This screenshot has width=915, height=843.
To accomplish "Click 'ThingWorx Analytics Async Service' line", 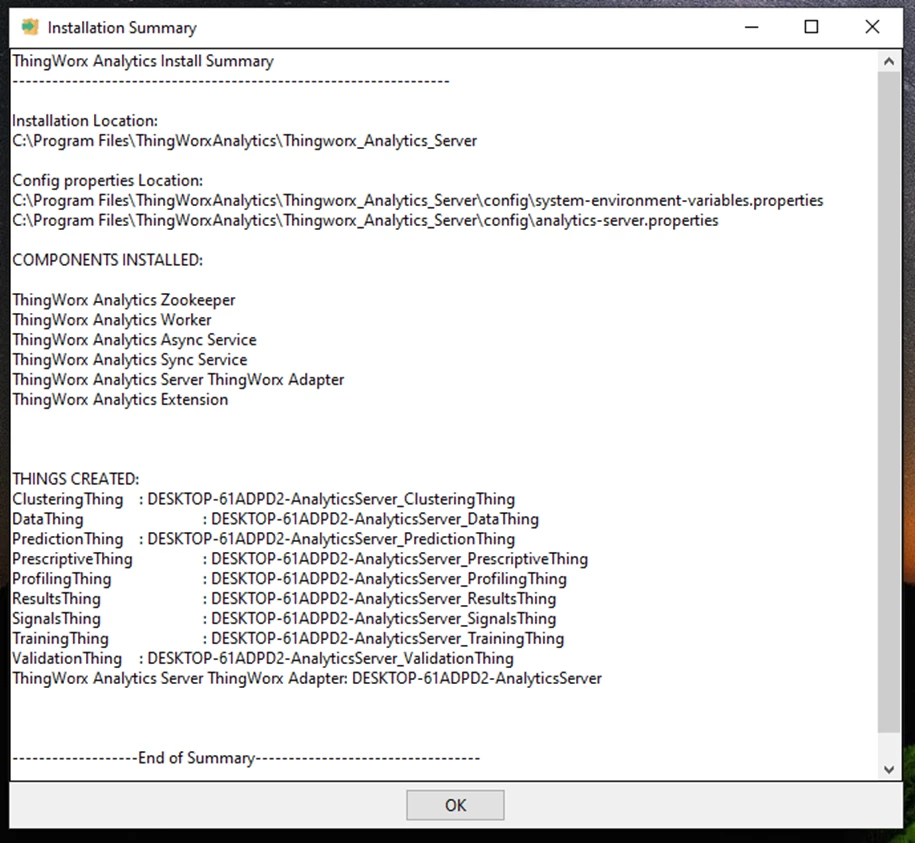I will click(x=134, y=340).
